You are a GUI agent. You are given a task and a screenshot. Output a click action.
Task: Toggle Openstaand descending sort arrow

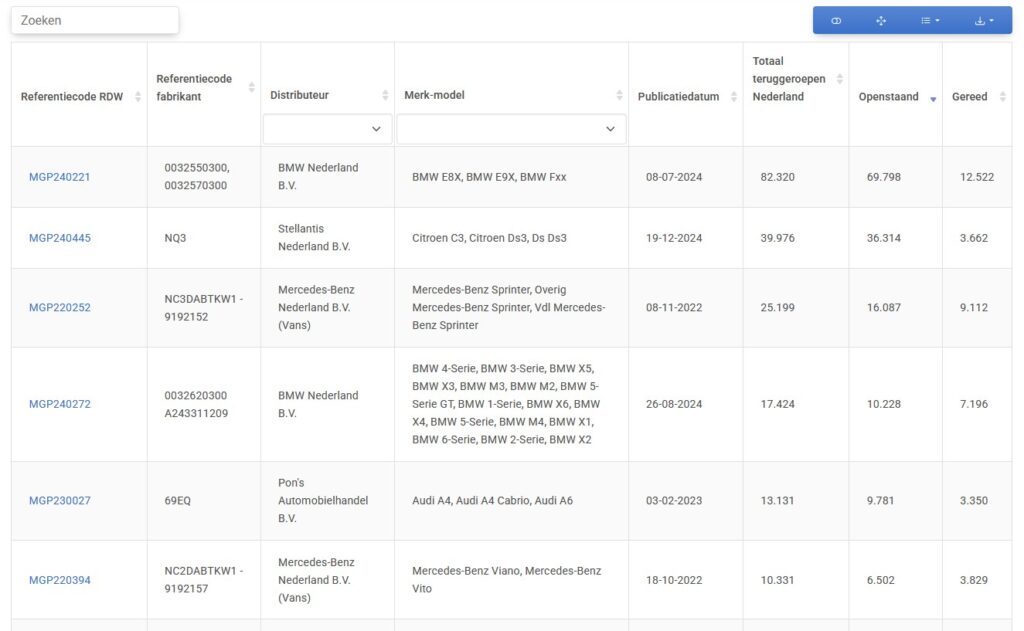click(x=933, y=99)
